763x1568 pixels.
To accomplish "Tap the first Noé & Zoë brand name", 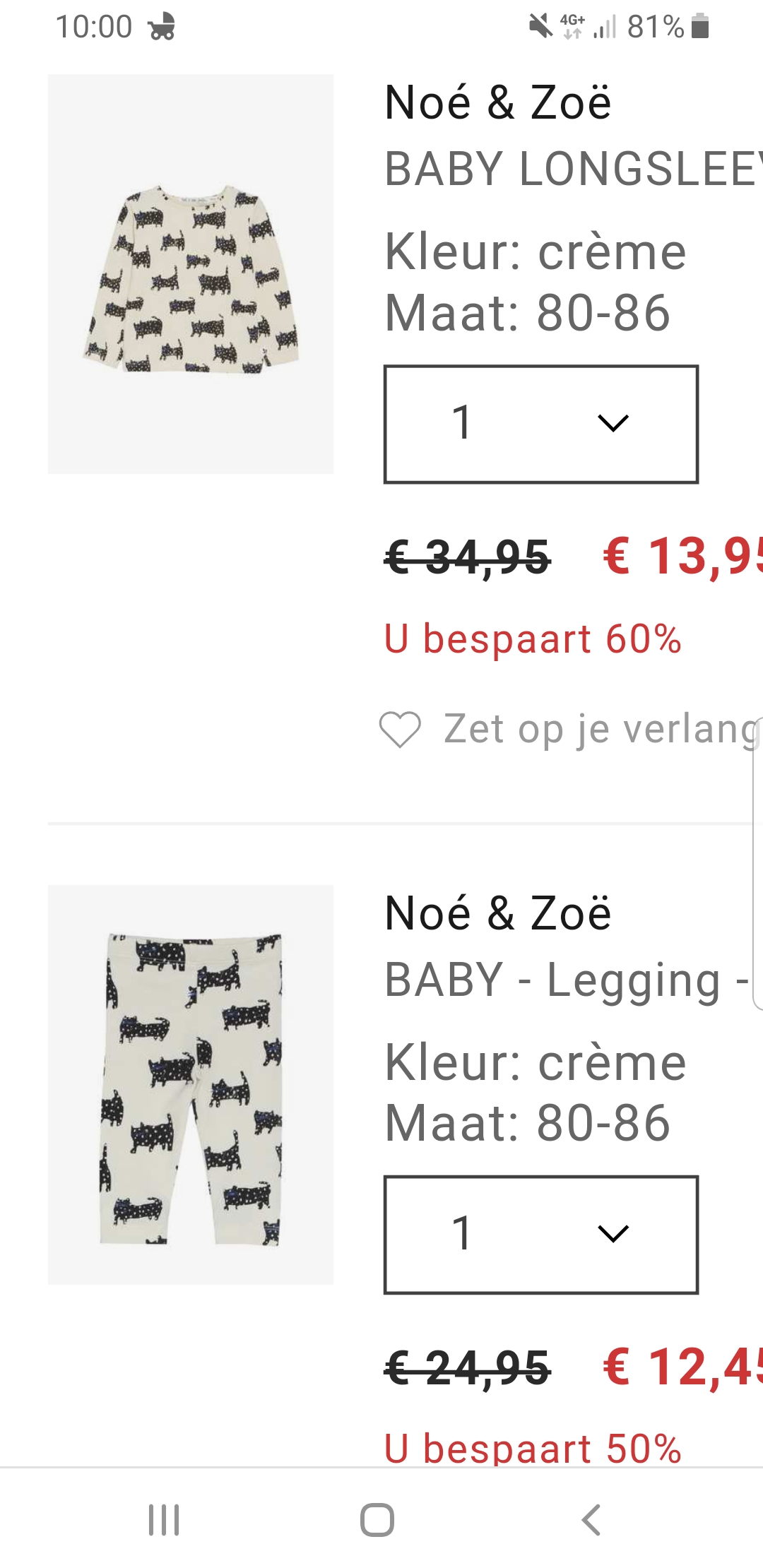I will click(x=497, y=103).
